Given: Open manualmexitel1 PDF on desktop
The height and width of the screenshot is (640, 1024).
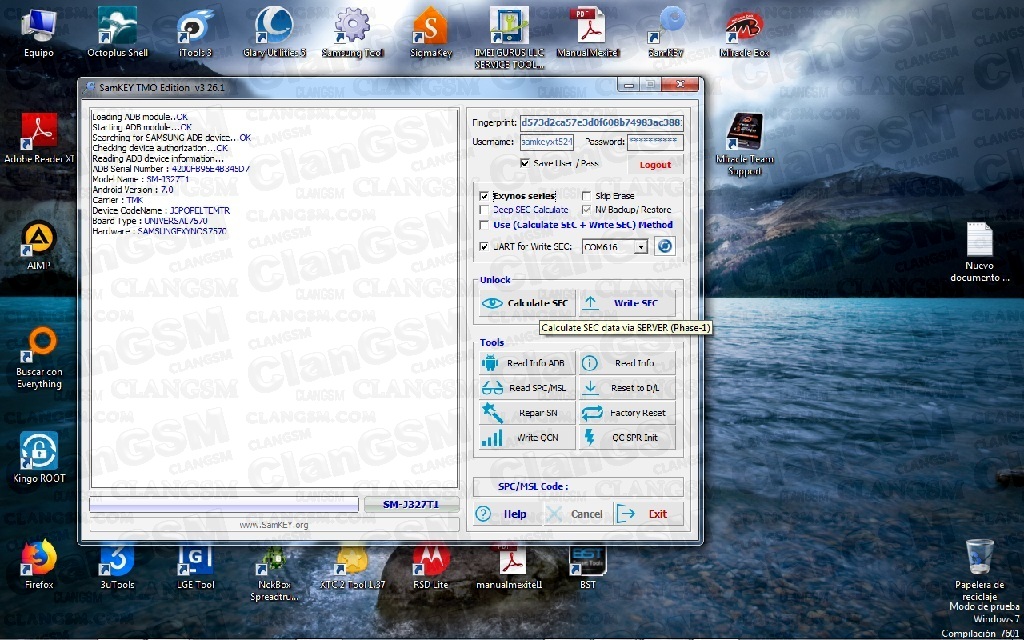Looking at the screenshot, I should coord(509,567).
